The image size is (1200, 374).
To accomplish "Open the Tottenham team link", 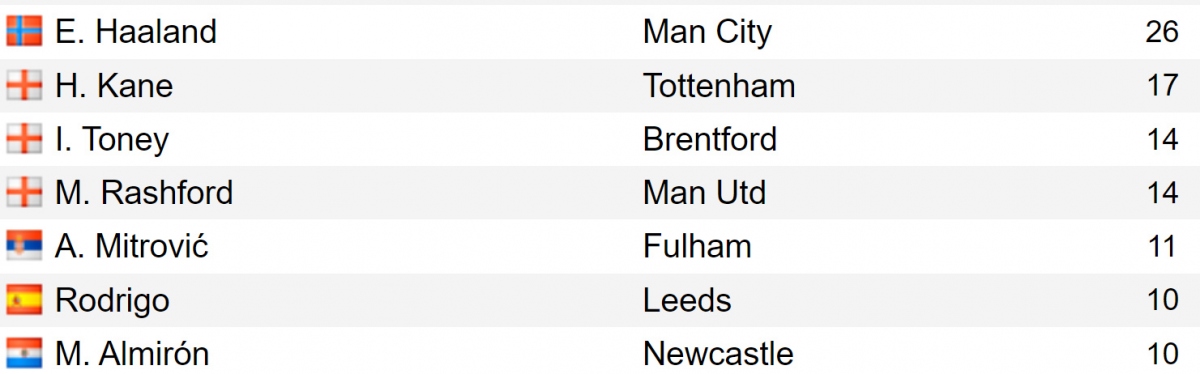I will coord(719,86).
